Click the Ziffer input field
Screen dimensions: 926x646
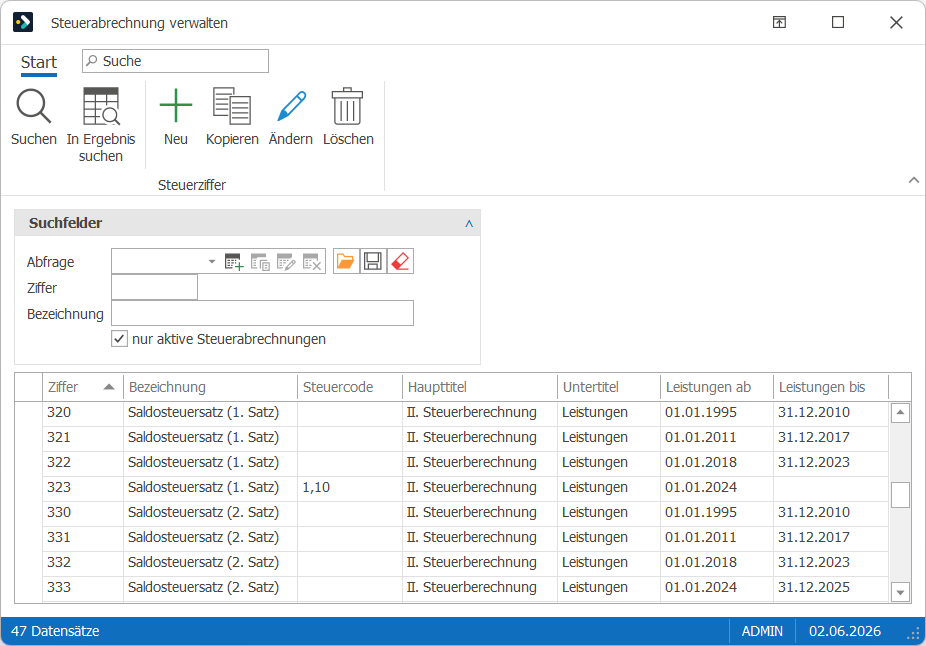pyautogui.click(x=155, y=288)
